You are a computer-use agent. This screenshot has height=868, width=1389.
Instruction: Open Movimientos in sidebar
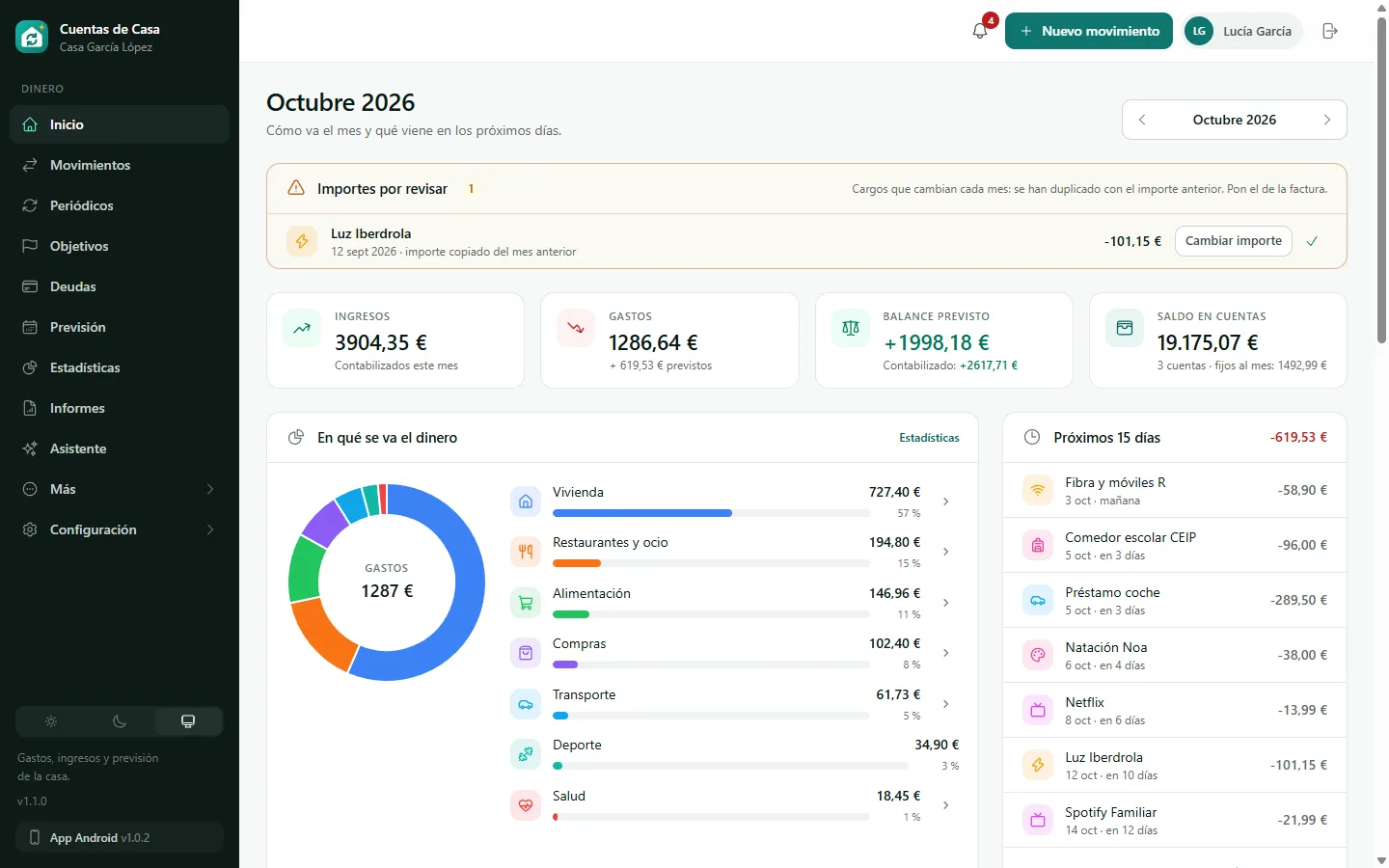coord(120,165)
